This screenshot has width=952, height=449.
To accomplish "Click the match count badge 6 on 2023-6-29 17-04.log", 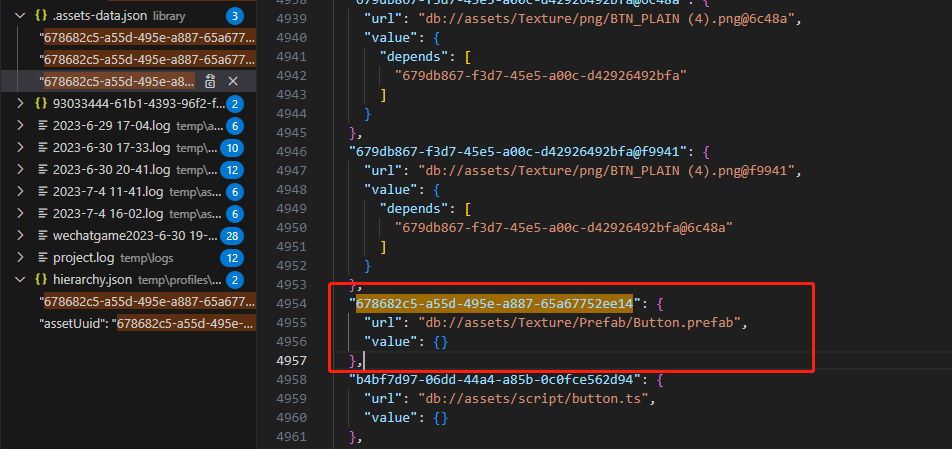I will click(234, 126).
